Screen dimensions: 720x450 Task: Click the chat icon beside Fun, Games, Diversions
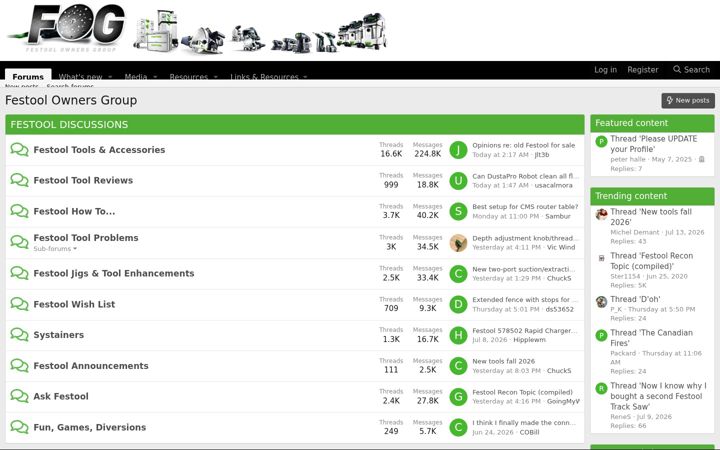19,427
